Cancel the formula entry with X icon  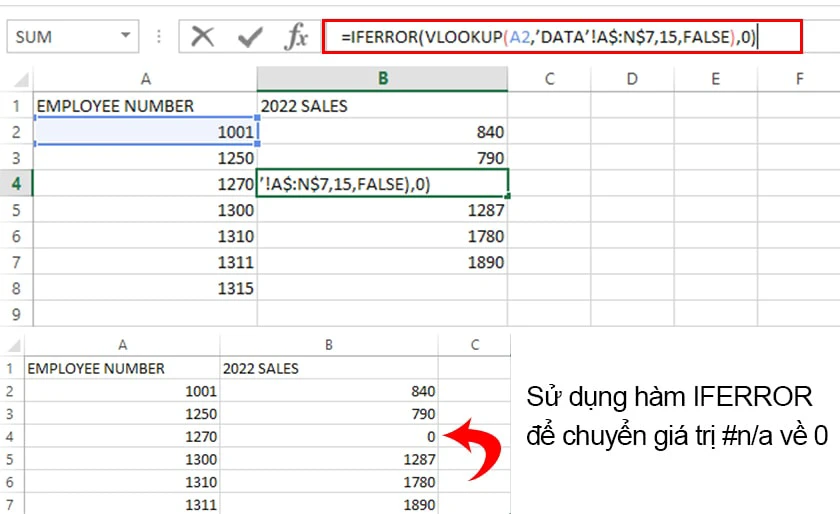pos(202,37)
